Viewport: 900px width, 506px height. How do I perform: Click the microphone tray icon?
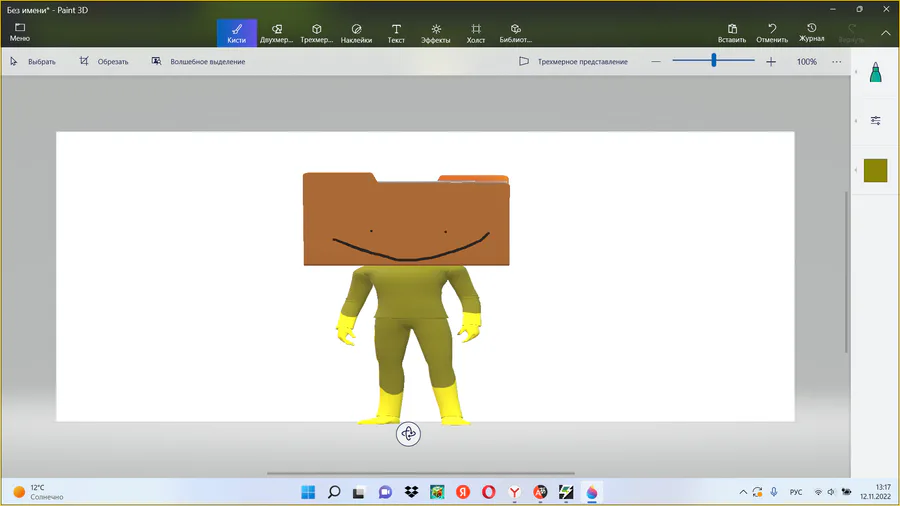pos(774,492)
